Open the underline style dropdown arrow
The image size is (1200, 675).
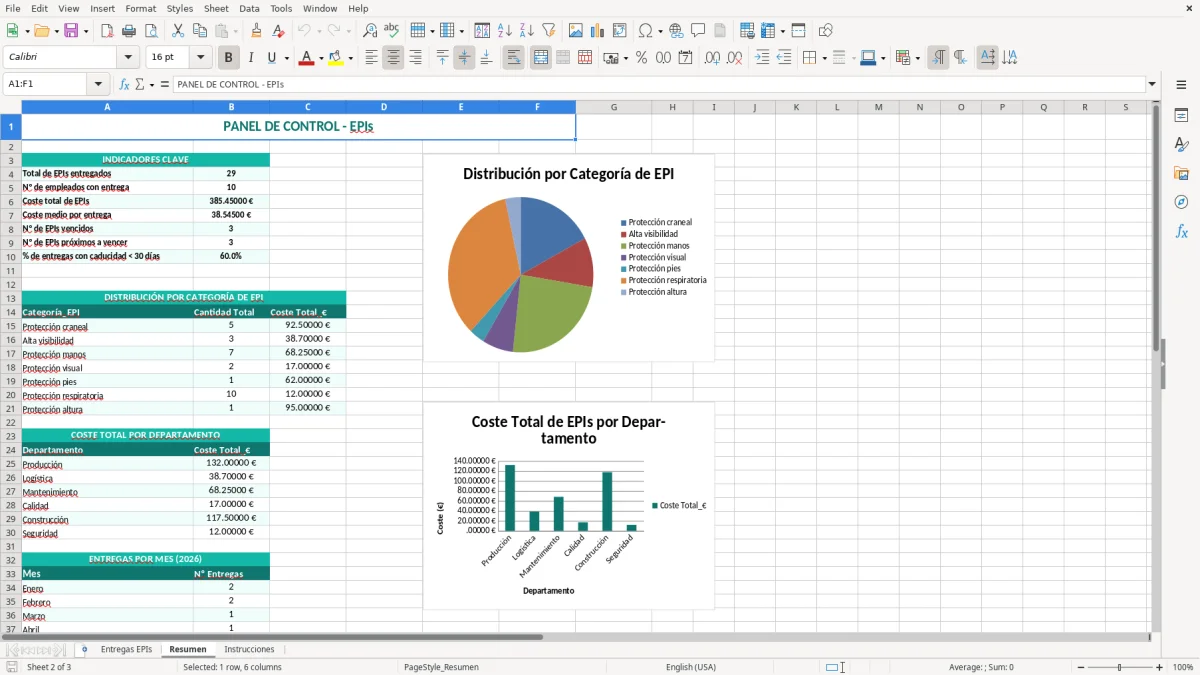point(286,58)
